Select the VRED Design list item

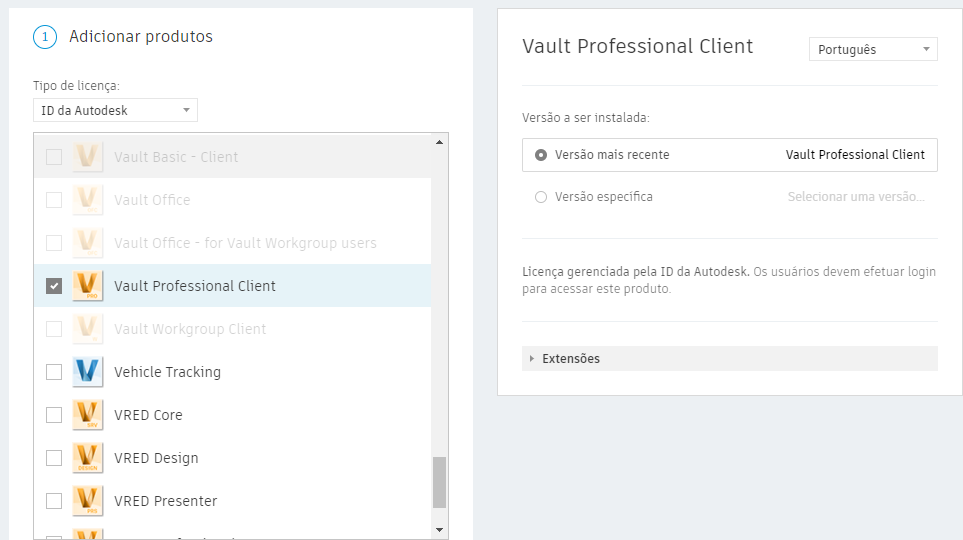click(156, 458)
